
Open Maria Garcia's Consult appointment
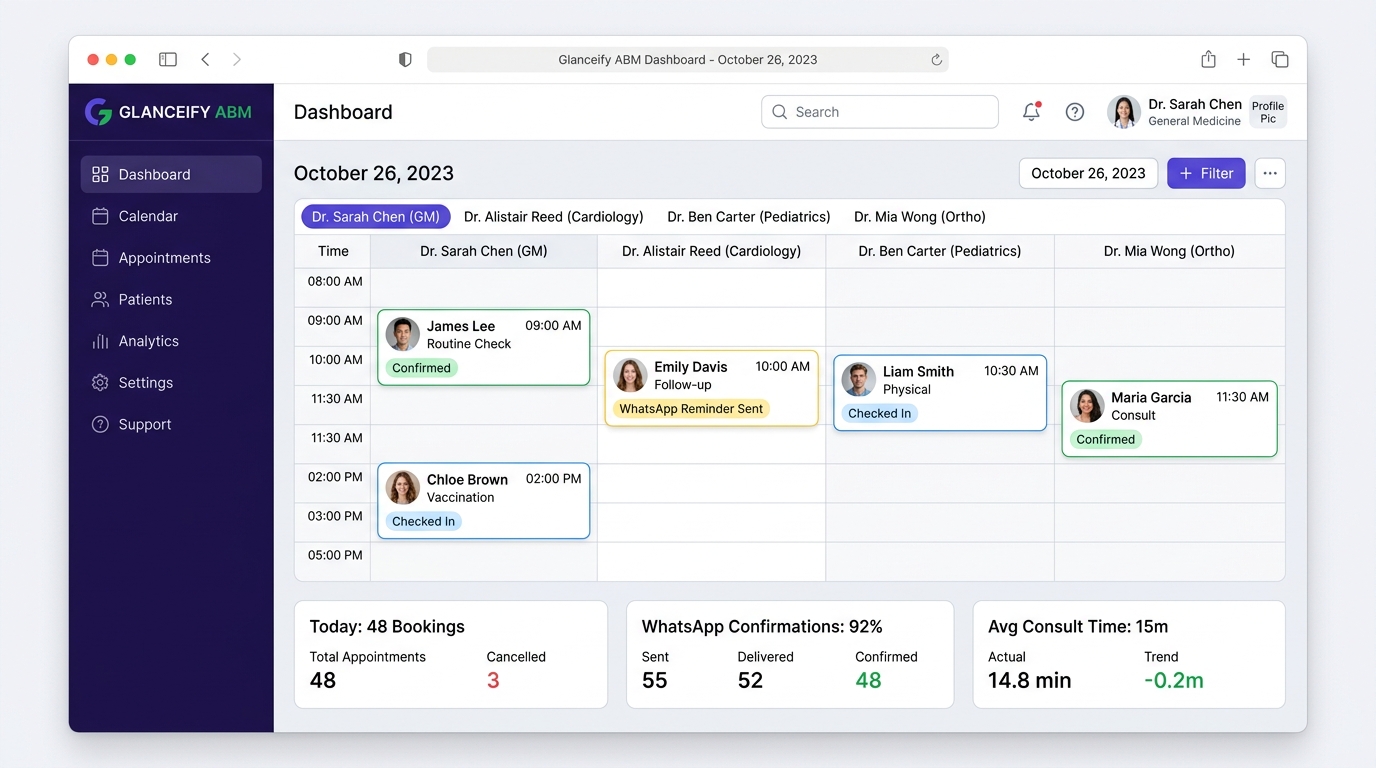(x=1169, y=419)
